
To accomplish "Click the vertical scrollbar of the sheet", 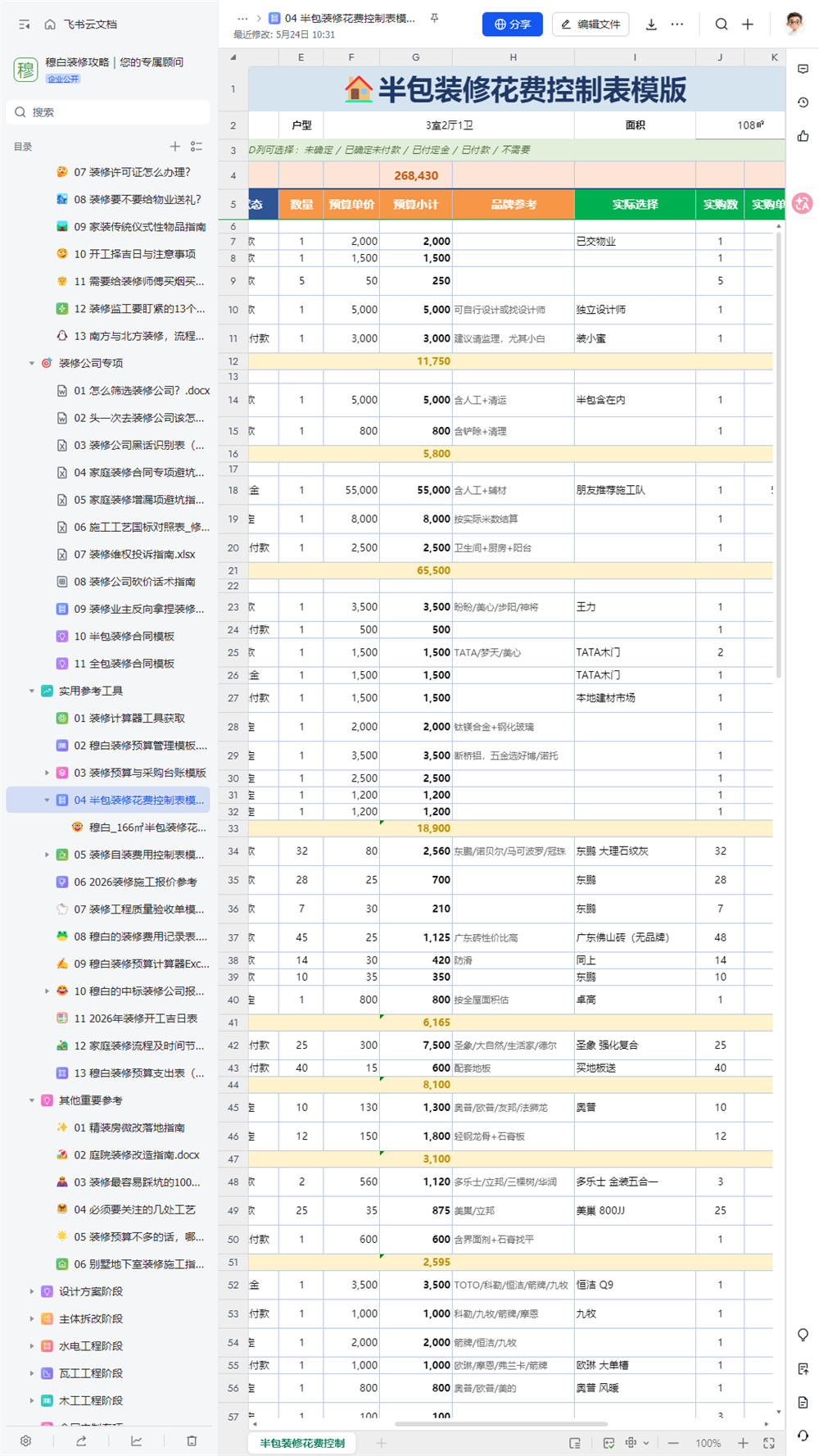I will (x=778, y=455).
